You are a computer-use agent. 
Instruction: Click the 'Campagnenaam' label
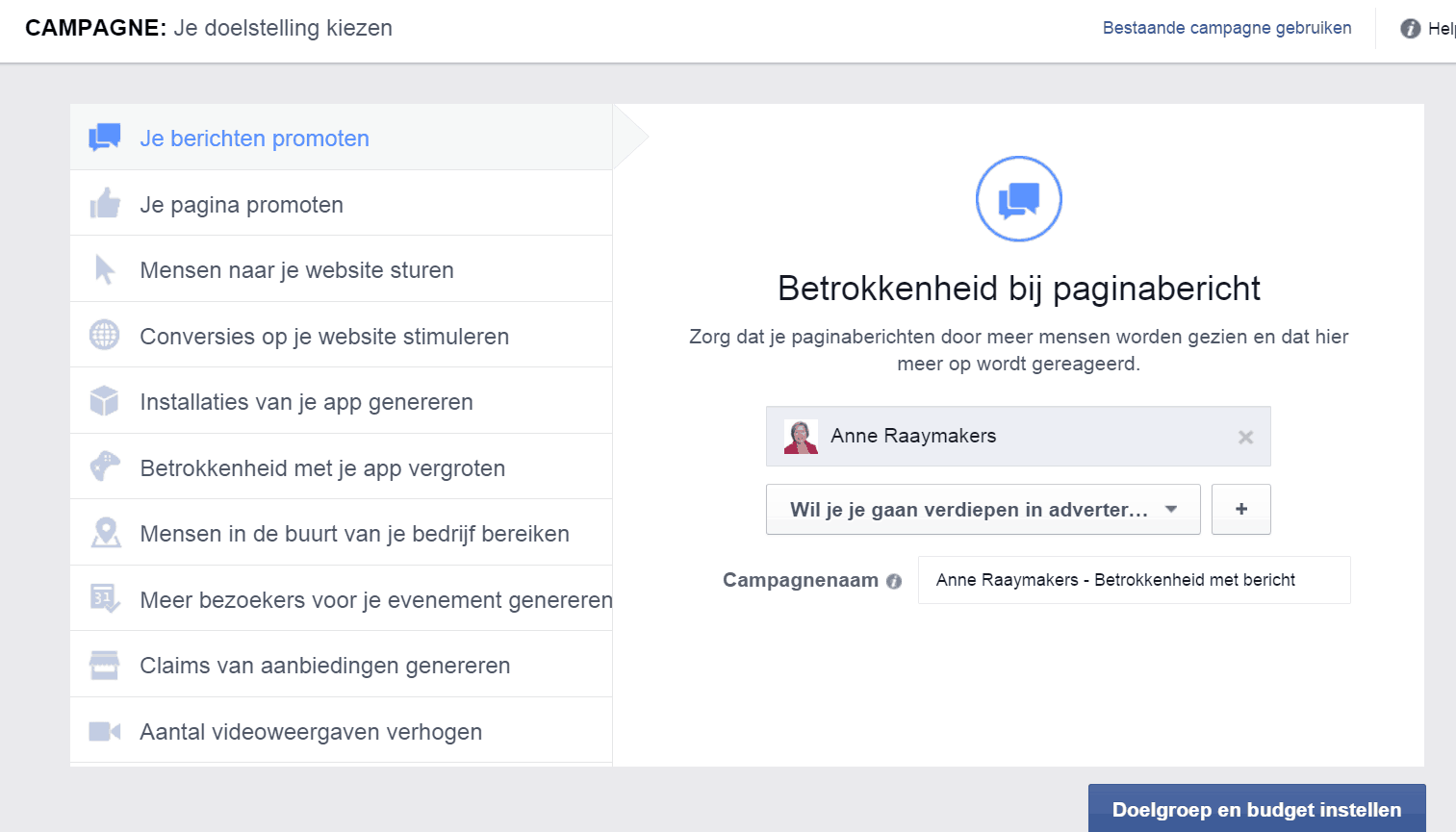point(801,580)
